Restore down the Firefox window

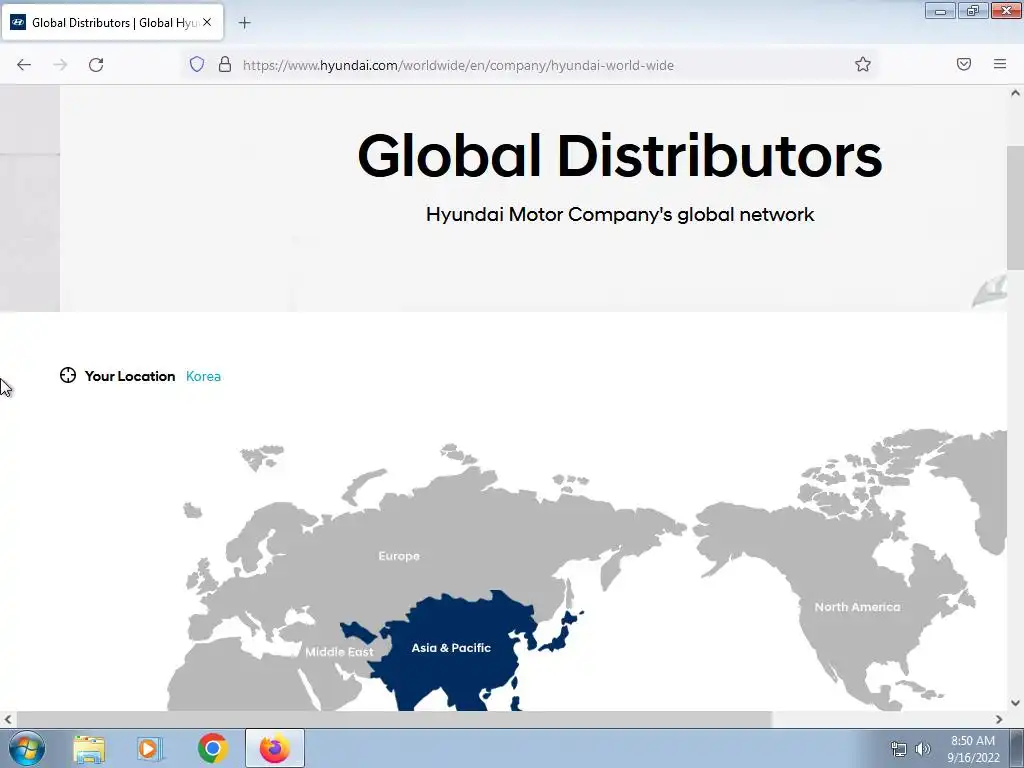[973, 10]
